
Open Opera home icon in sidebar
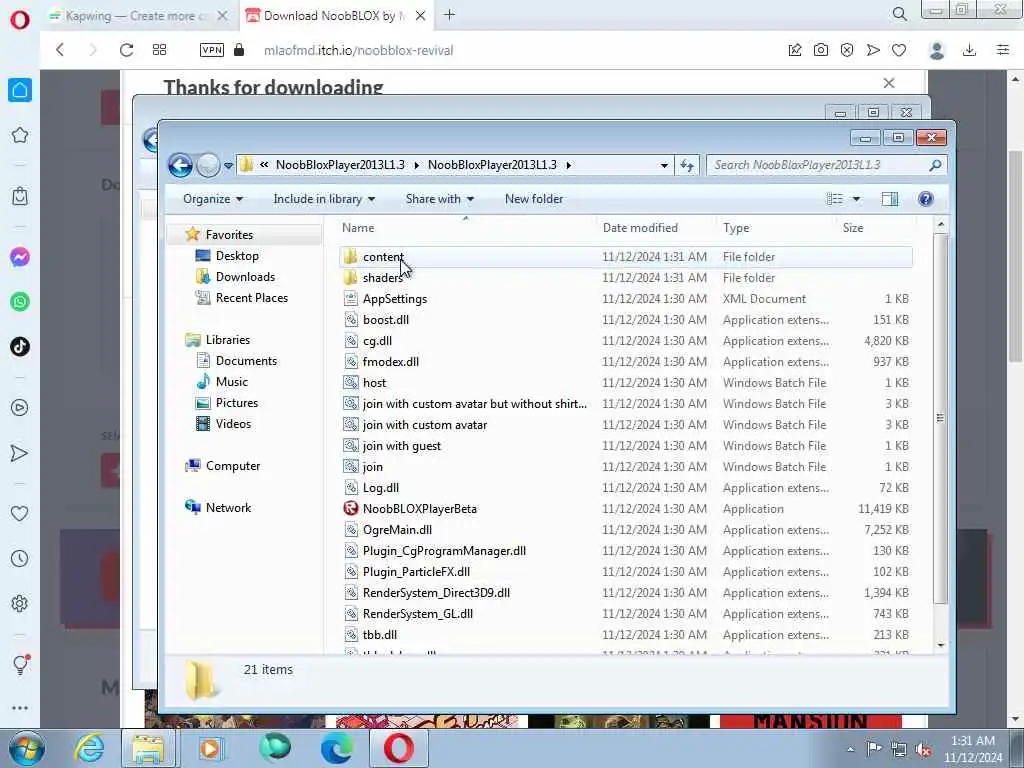(x=20, y=90)
